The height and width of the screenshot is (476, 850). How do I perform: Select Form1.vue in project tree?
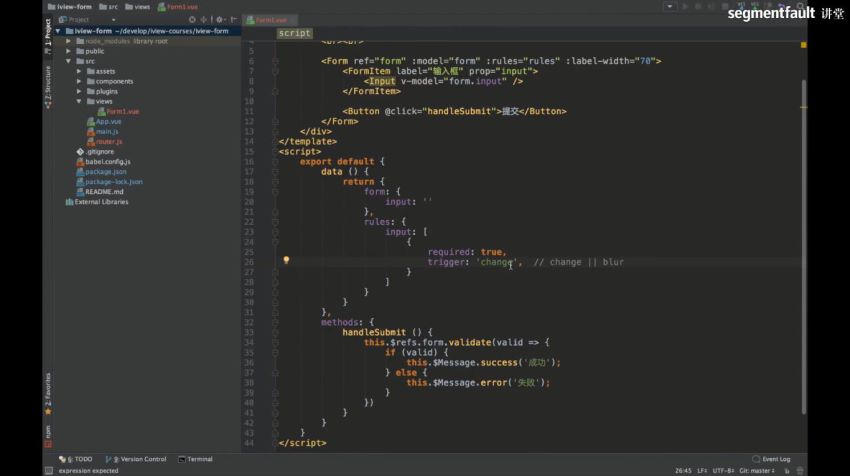(118, 111)
